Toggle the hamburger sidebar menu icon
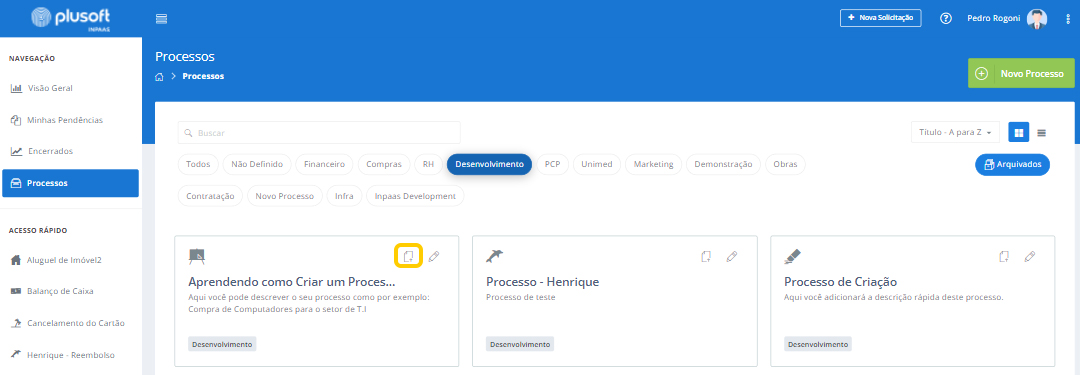 pos(162,19)
